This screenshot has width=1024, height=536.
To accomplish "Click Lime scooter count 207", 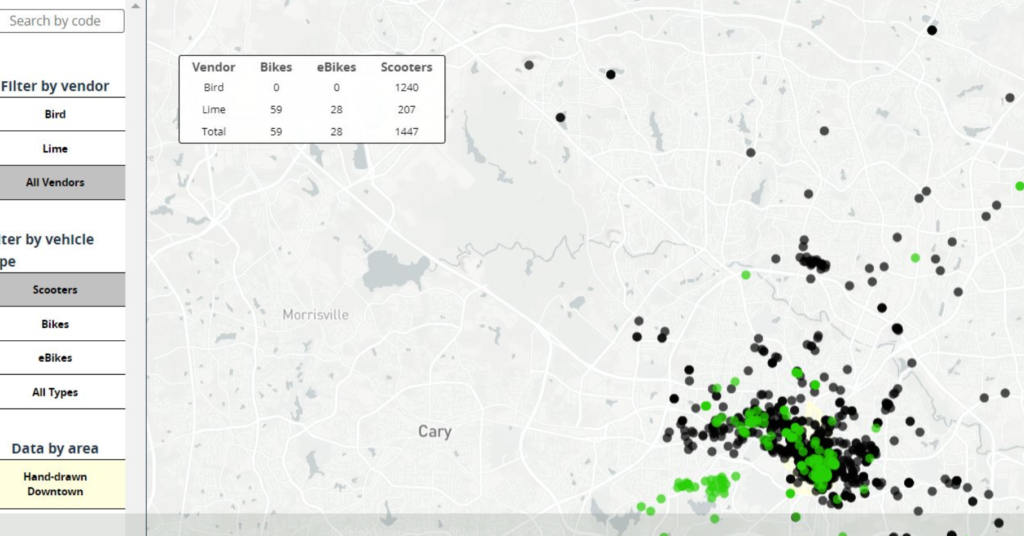I will tap(406, 110).
